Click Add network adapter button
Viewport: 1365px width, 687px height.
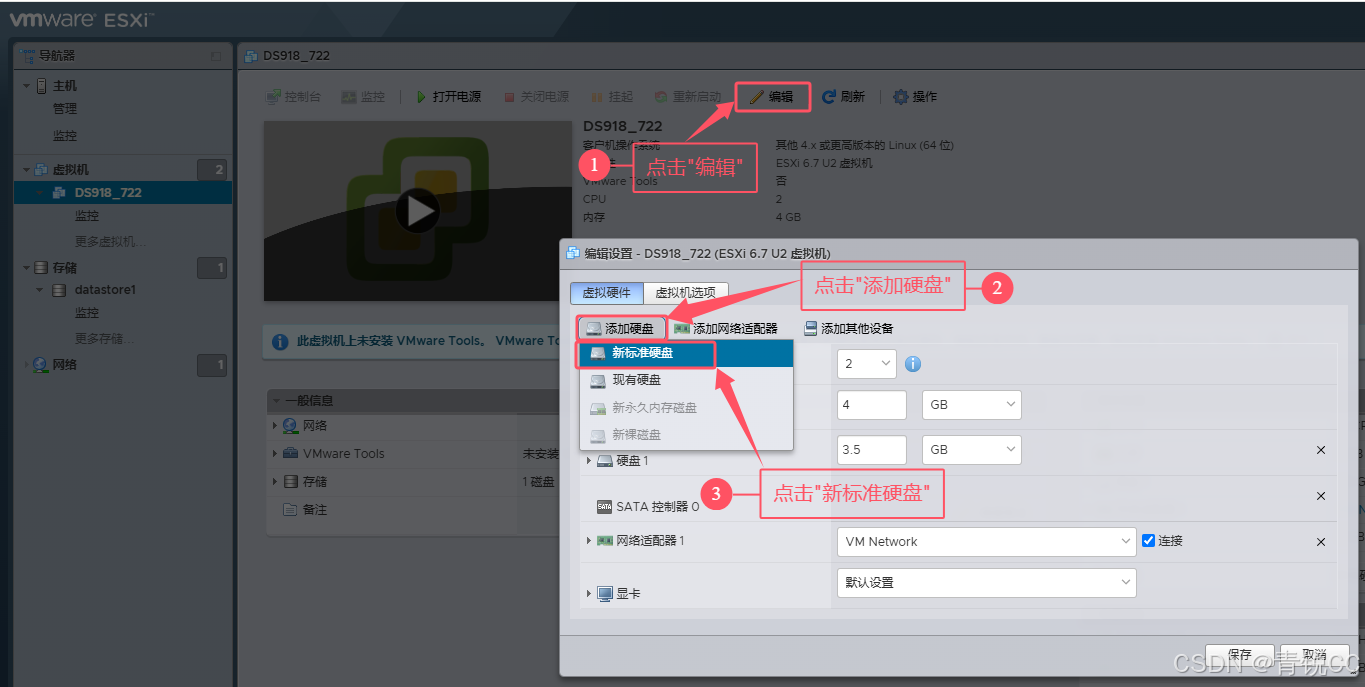pyautogui.click(x=725, y=328)
